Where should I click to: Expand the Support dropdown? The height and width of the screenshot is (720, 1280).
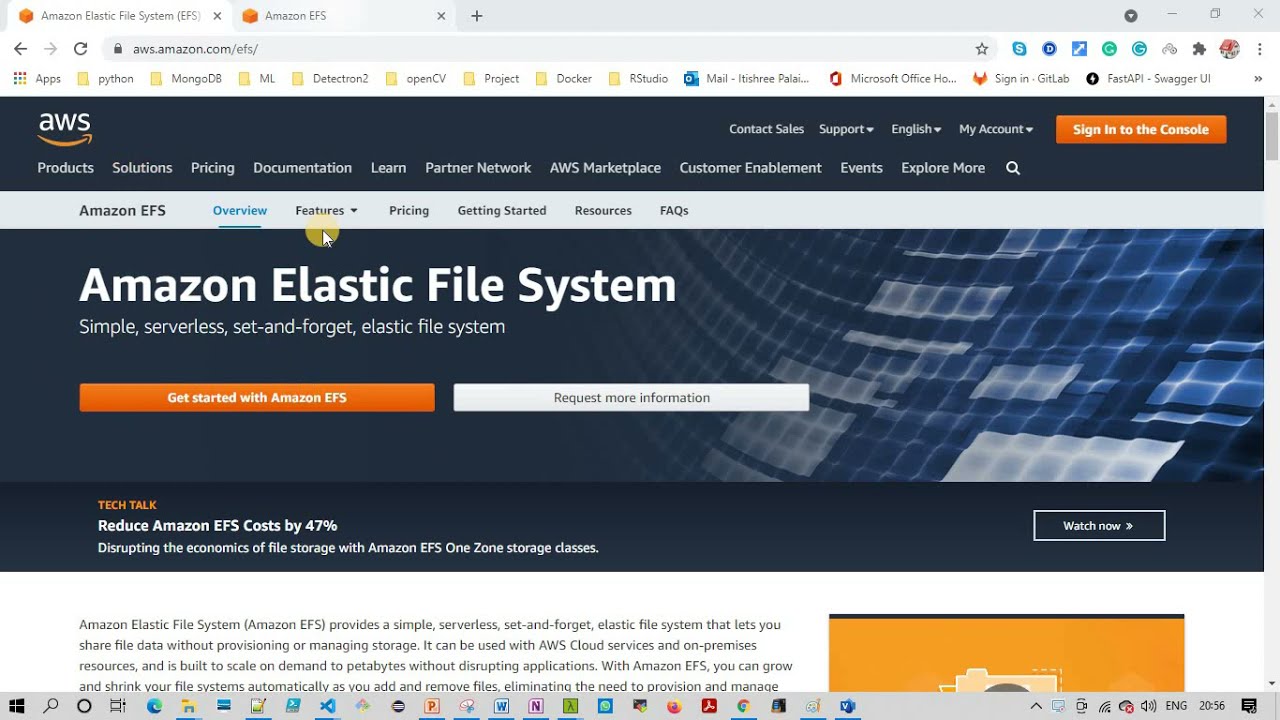point(846,129)
